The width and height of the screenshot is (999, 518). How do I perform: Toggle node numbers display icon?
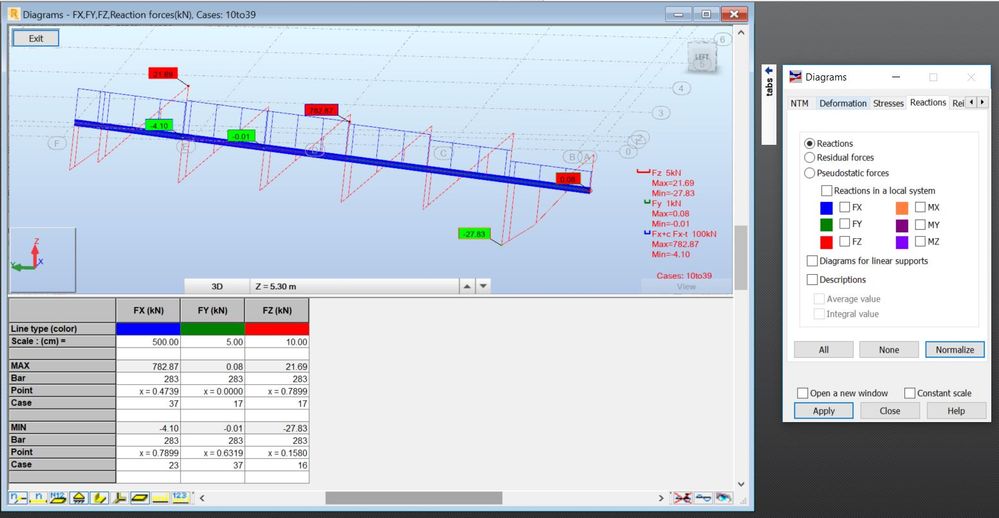click(18, 498)
